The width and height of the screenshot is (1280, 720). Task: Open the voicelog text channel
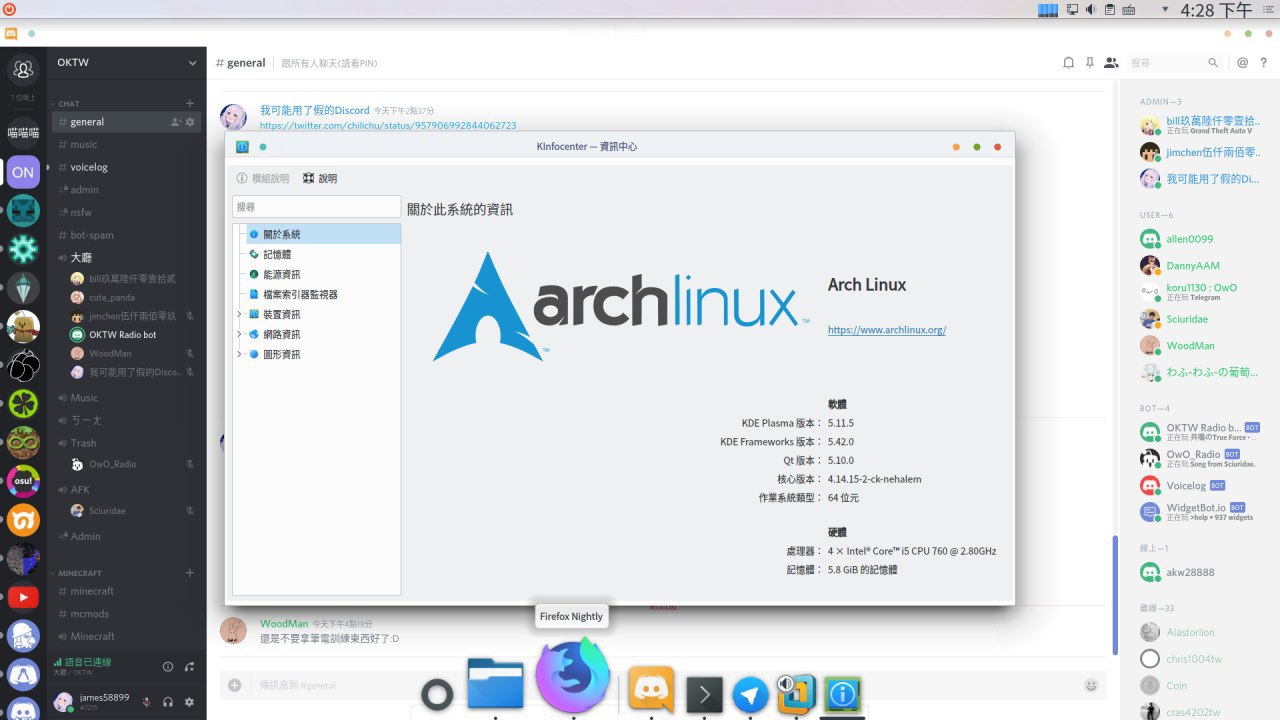point(126,167)
